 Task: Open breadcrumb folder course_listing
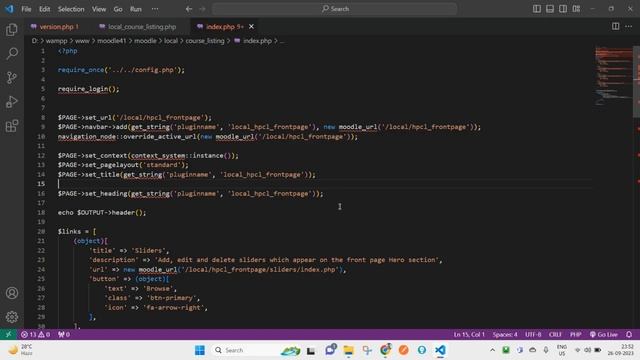tap(205, 41)
